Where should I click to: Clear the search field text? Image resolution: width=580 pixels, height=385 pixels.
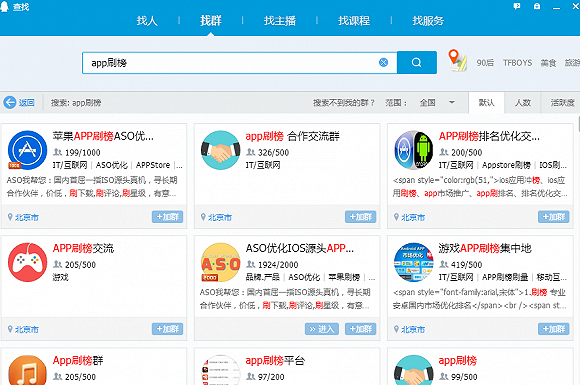pos(384,63)
